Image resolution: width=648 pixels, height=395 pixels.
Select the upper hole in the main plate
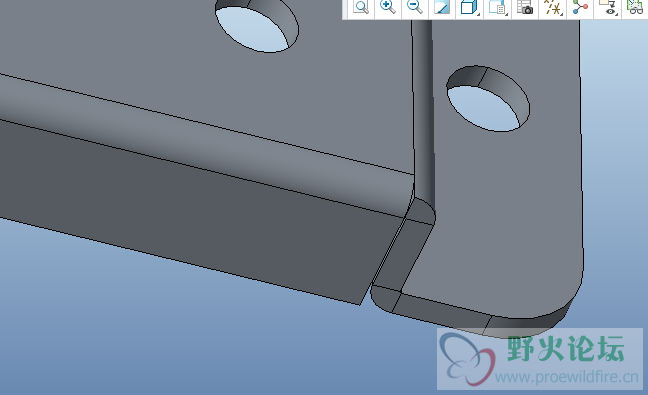pyautogui.click(x=257, y=26)
